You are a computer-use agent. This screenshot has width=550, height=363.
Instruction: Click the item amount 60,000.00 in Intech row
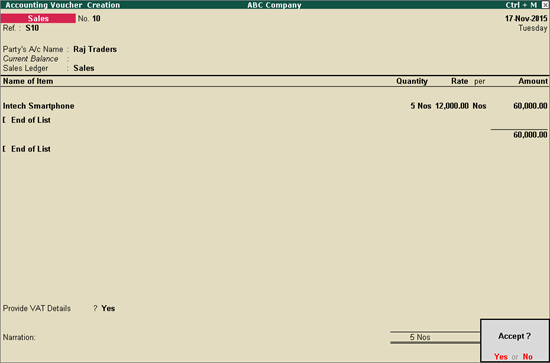tap(530, 106)
